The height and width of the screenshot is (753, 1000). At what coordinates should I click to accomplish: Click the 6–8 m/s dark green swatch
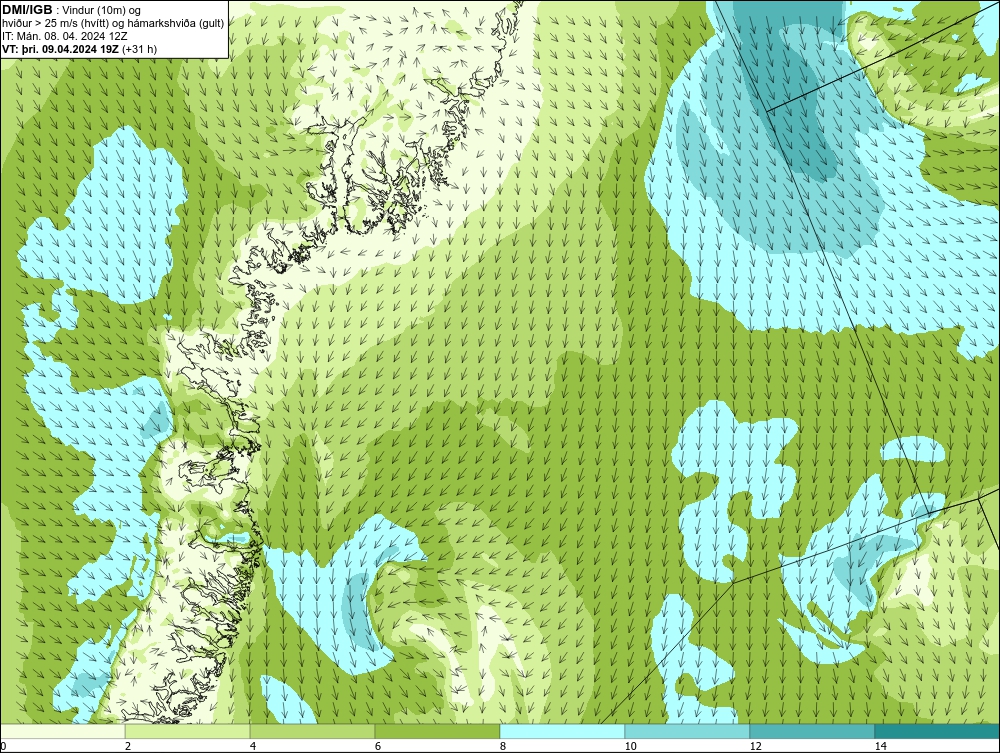pos(438,731)
